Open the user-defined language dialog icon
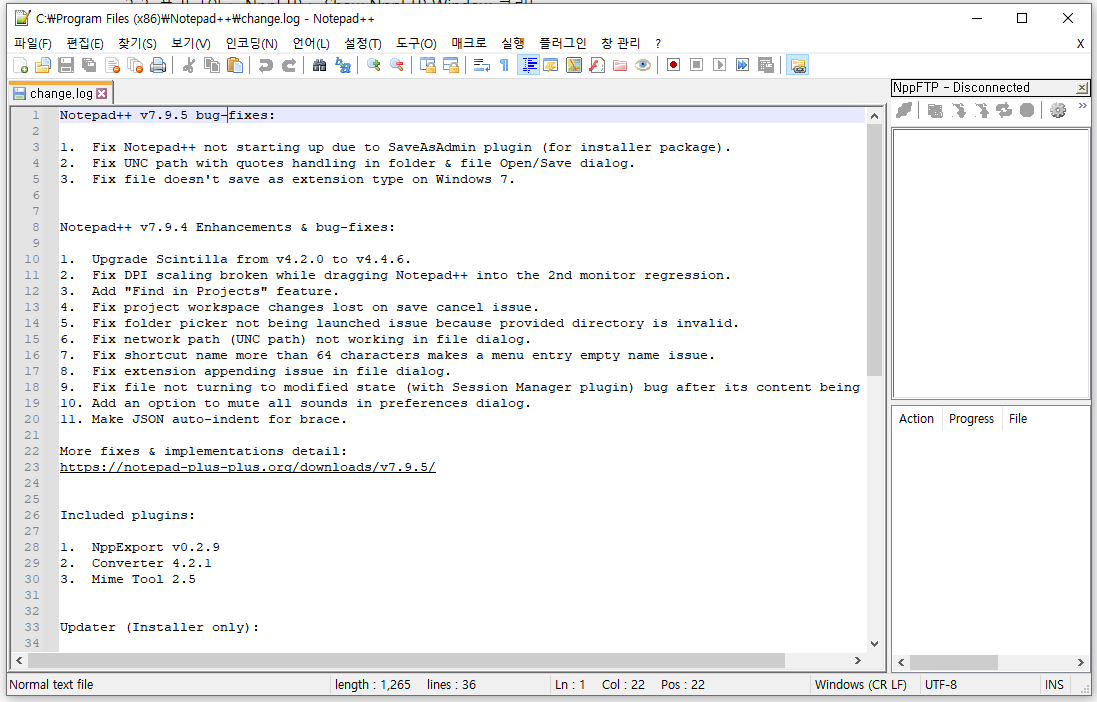The height and width of the screenshot is (702, 1097). coord(551,66)
